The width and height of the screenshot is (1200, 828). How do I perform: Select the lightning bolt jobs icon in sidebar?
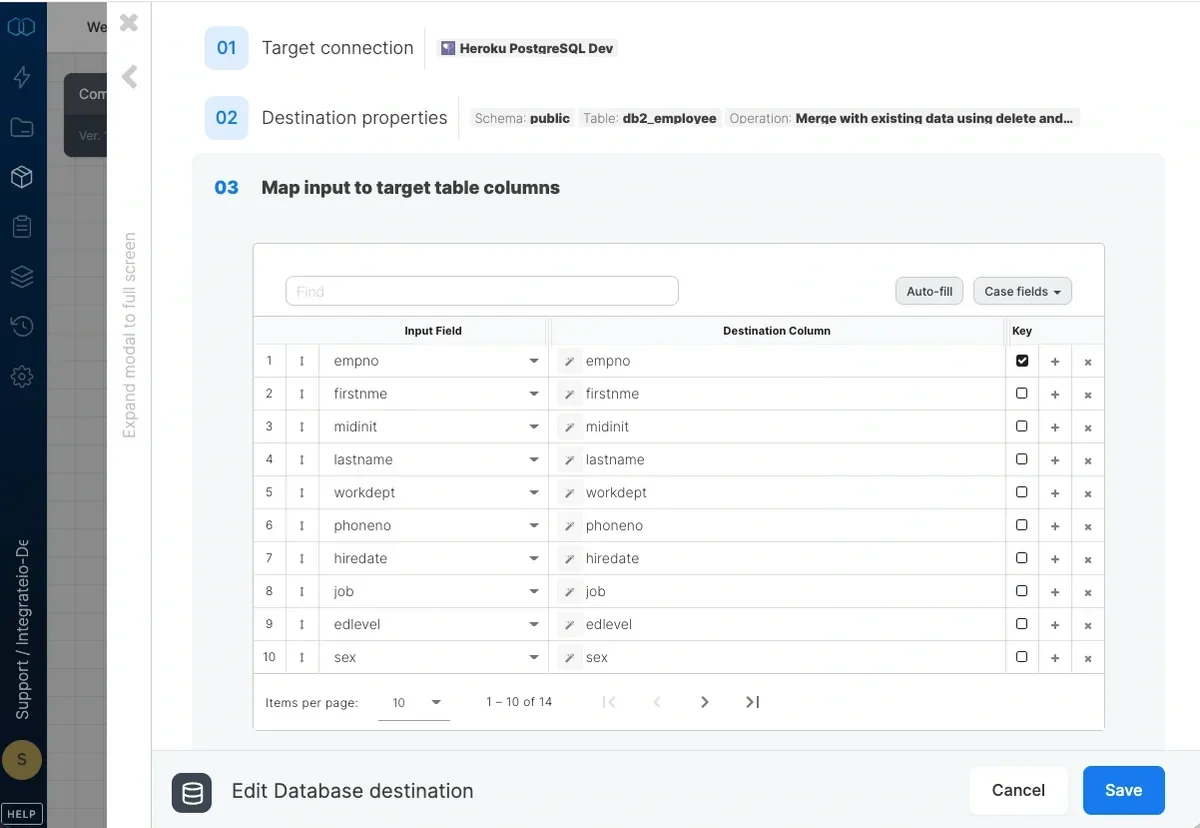(22, 77)
